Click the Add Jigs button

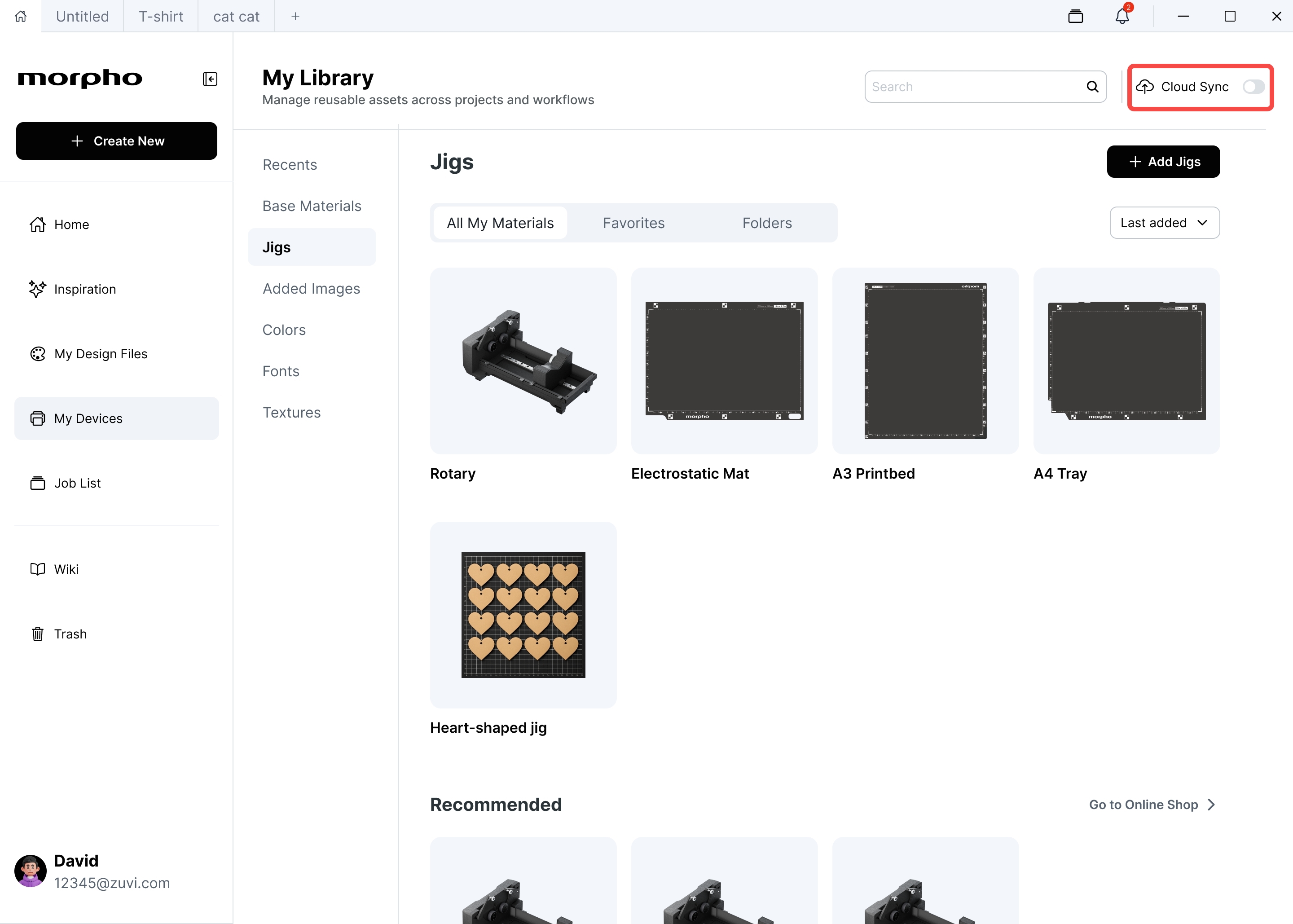pyautogui.click(x=1163, y=162)
